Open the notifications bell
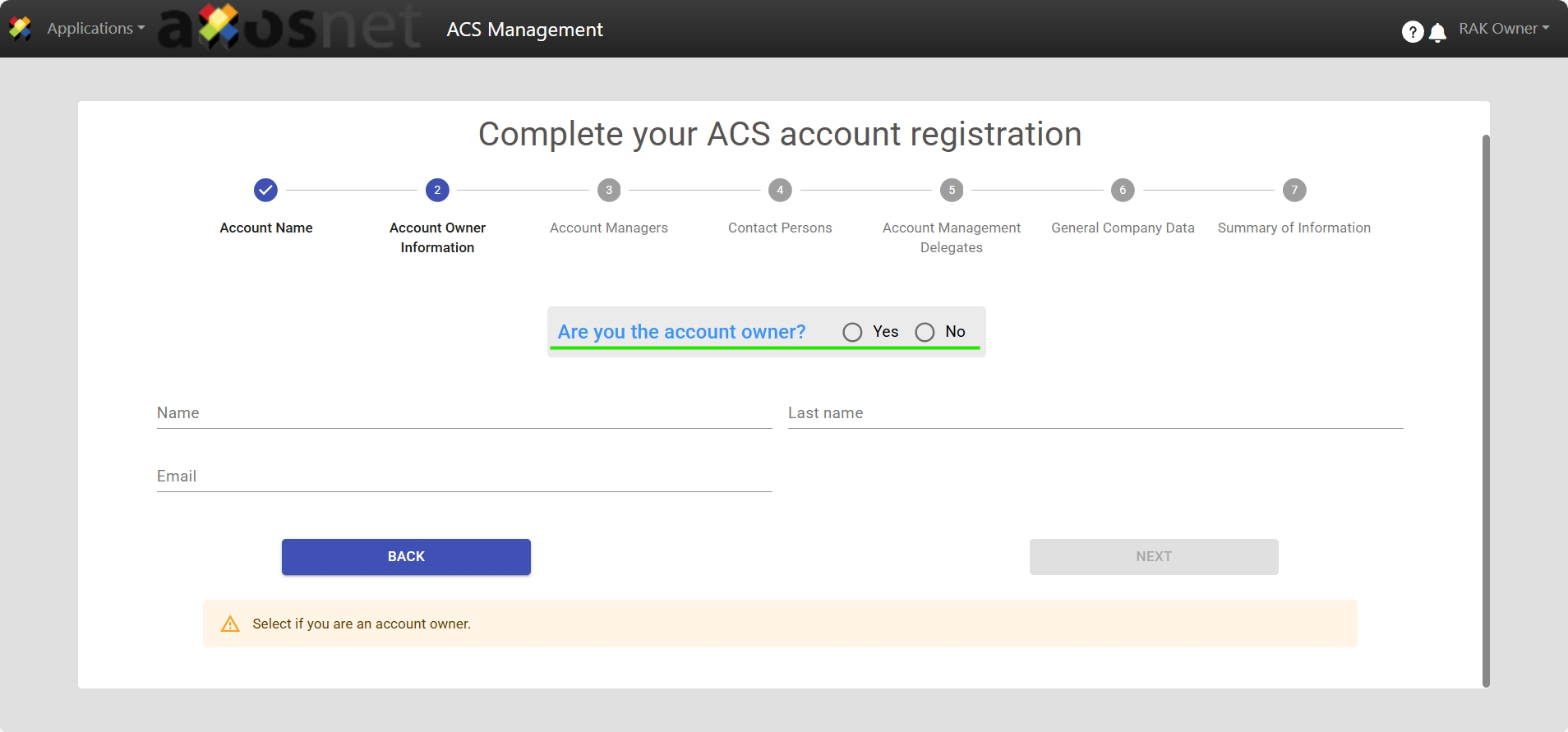This screenshot has width=1568, height=732. [x=1437, y=32]
